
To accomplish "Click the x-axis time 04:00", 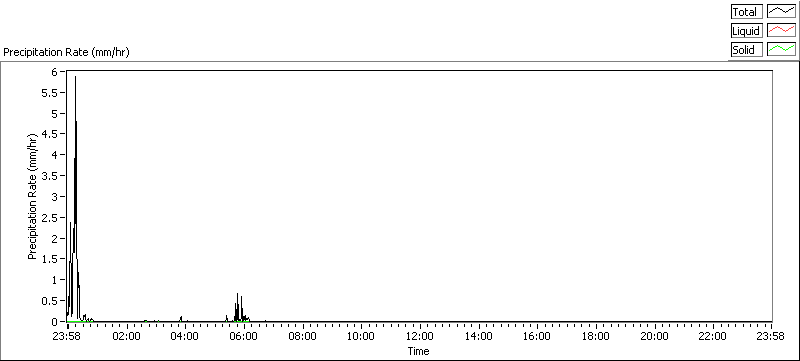I will (x=185, y=336).
